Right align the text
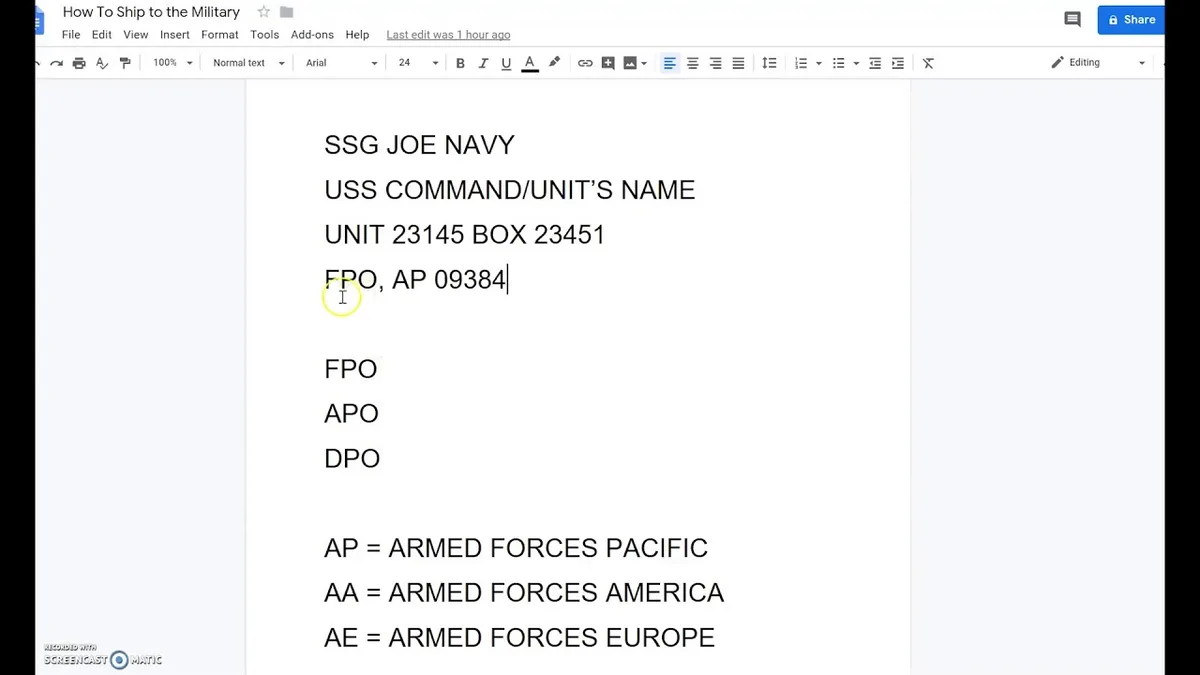 click(715, 63)
